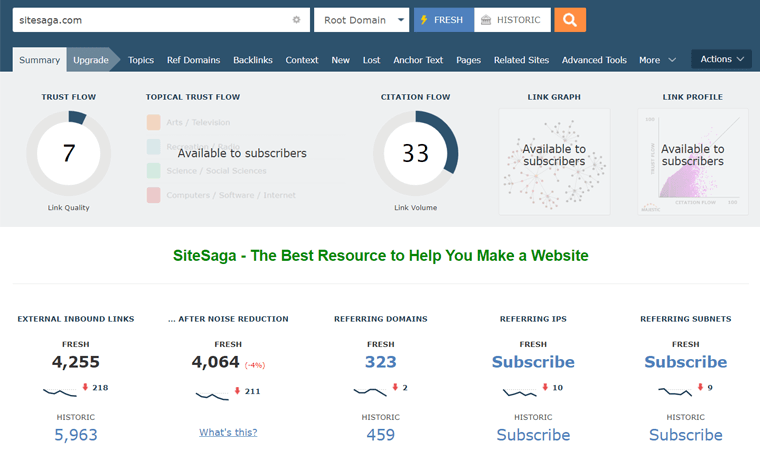The height and width of the screenshot is (450, 760).
Task: Open the Related Sites tab
Action: point(521,60)
